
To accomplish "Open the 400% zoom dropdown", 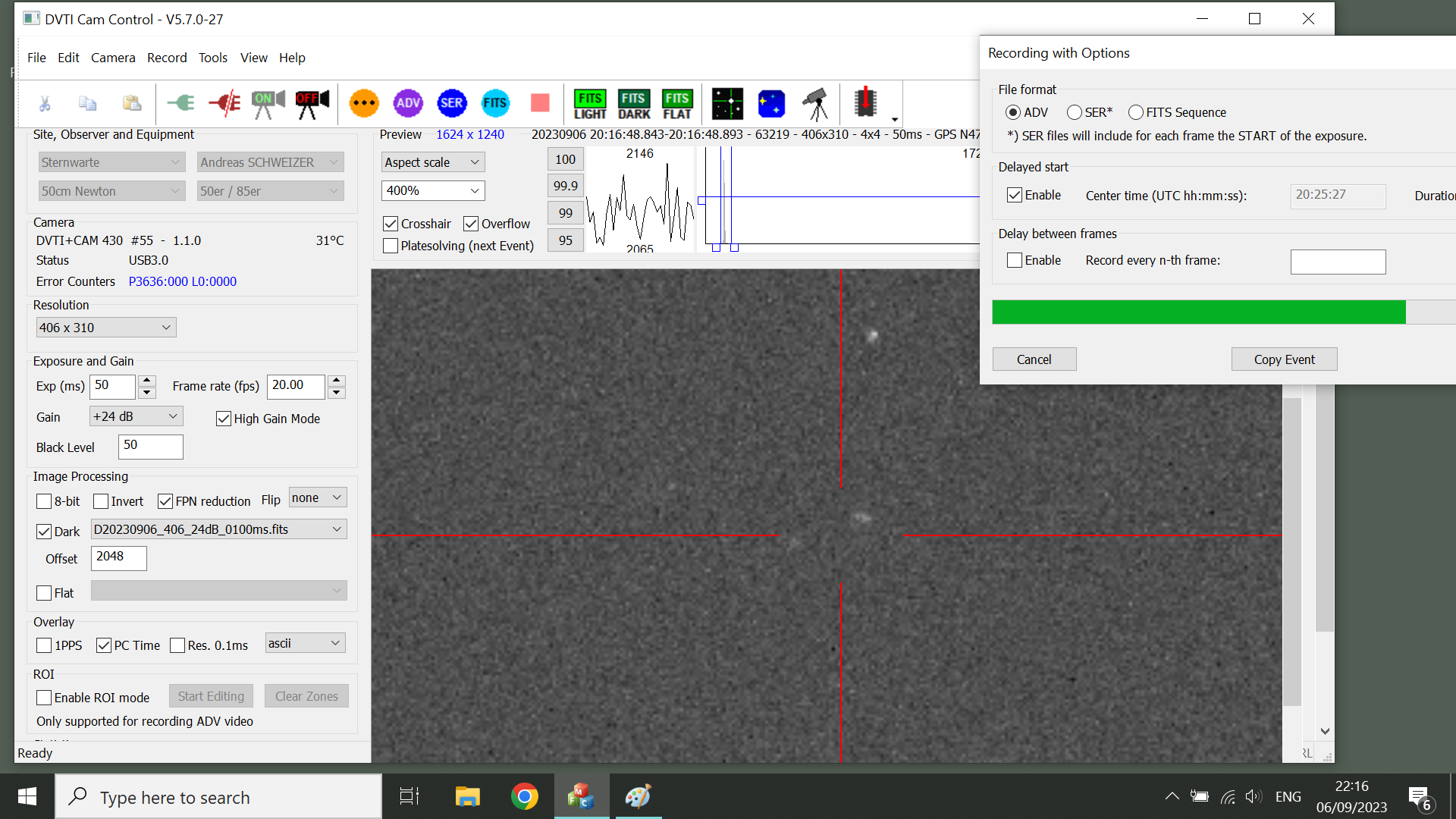I will (x=432, y=190).
